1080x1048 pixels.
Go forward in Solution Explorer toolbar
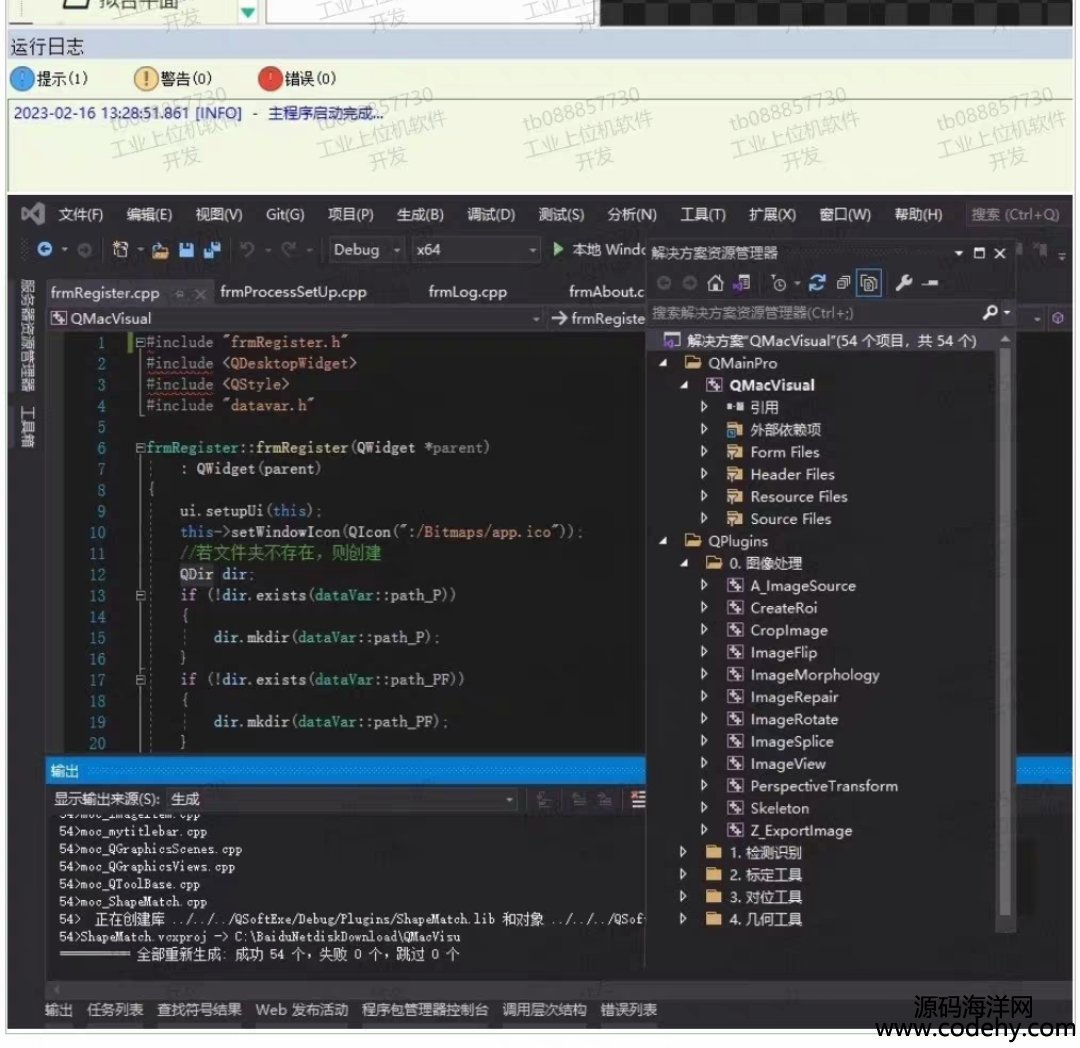pyautogui.click(x=689, y=283)
